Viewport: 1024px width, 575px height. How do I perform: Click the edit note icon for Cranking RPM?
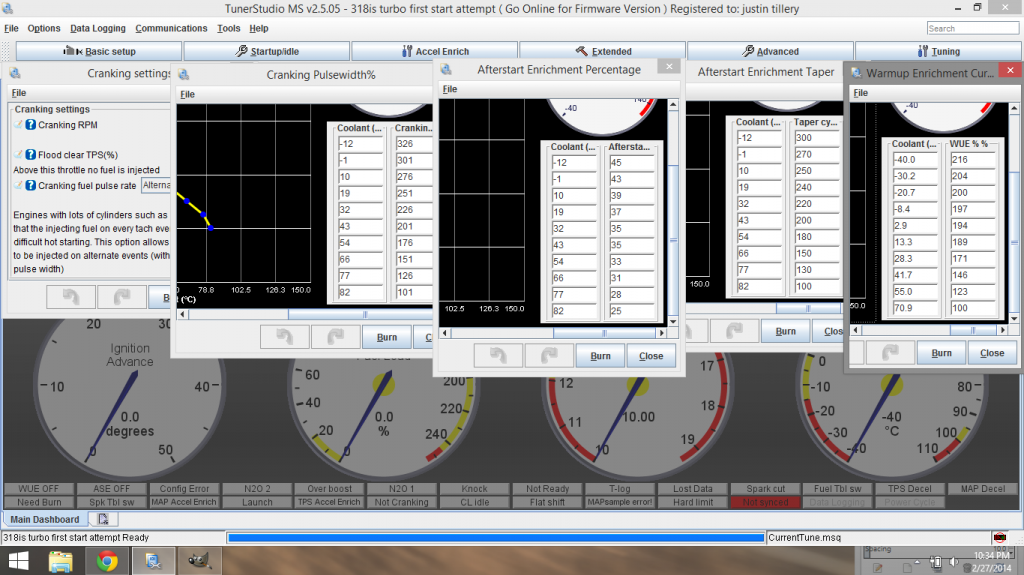point(18,124)
